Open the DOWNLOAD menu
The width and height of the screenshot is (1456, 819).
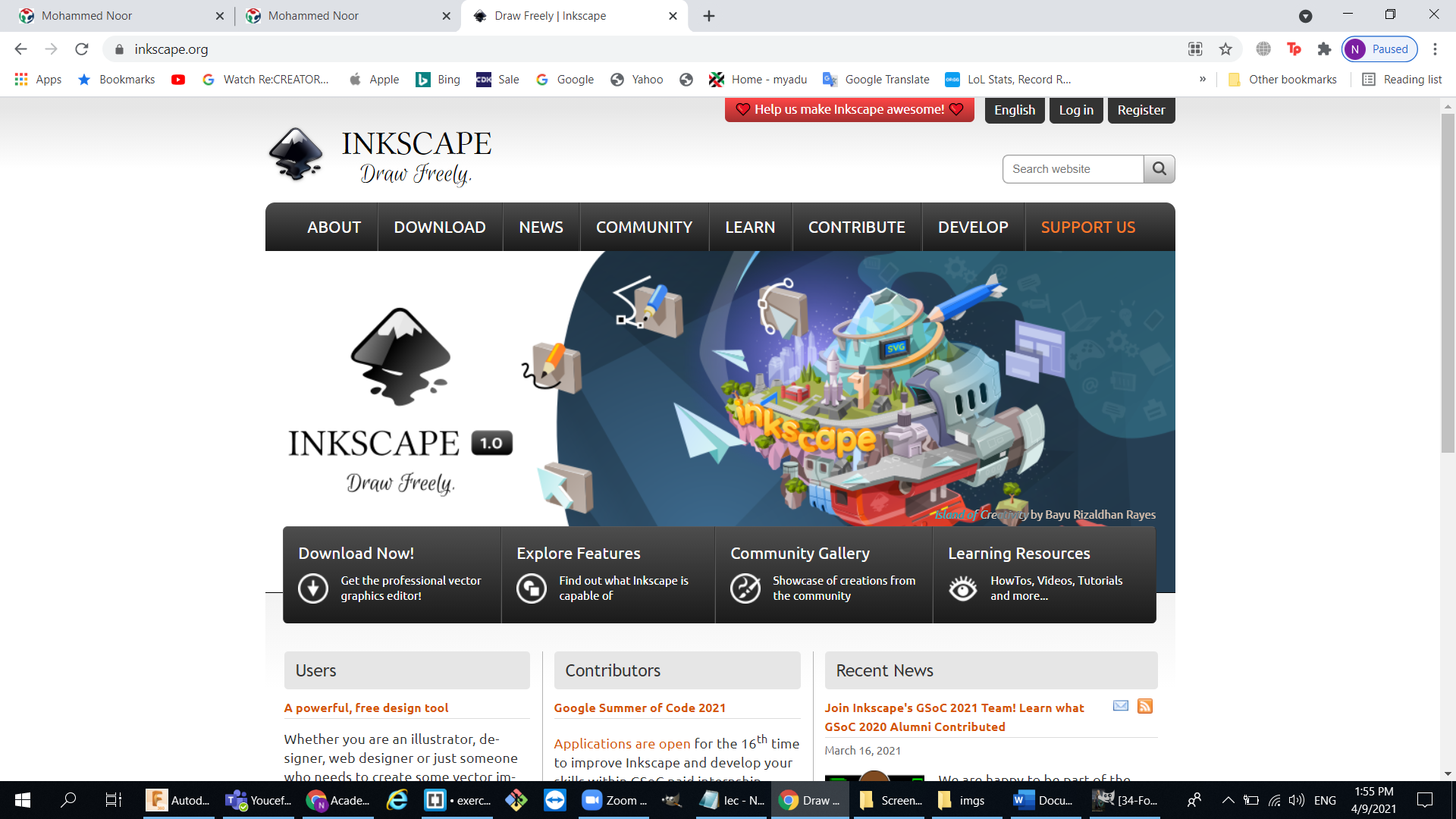pos(440,227)
